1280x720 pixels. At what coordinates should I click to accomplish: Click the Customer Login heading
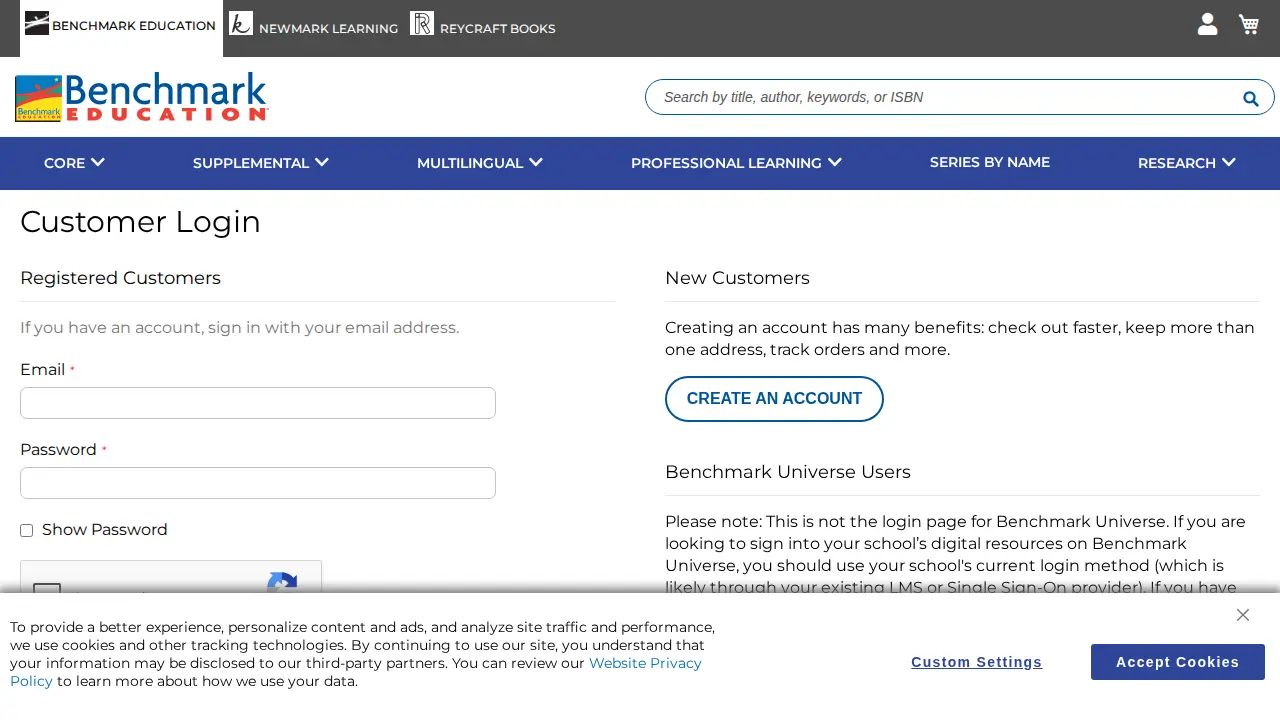point(140,222)
